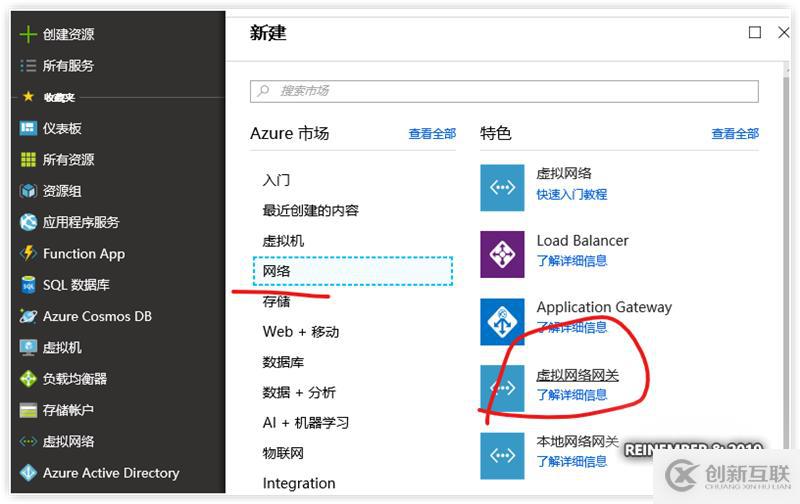The image size is (800, 504).
Task: Click the Azure Cosmos DB planet icon
Action: point(28,316)
